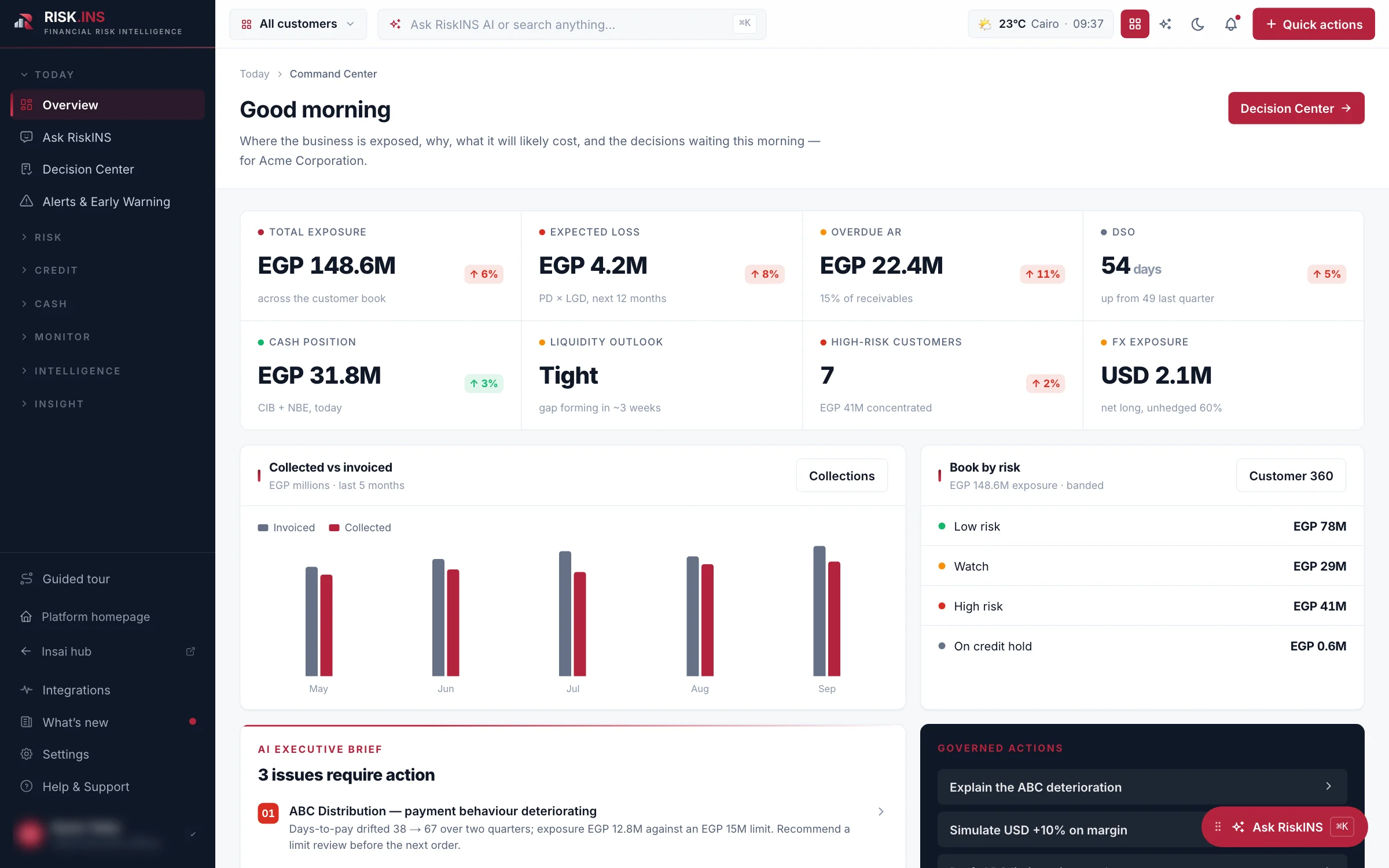Open Integrations in sidebar
This screenshot has width=1389, height=868.
point(108,690)
